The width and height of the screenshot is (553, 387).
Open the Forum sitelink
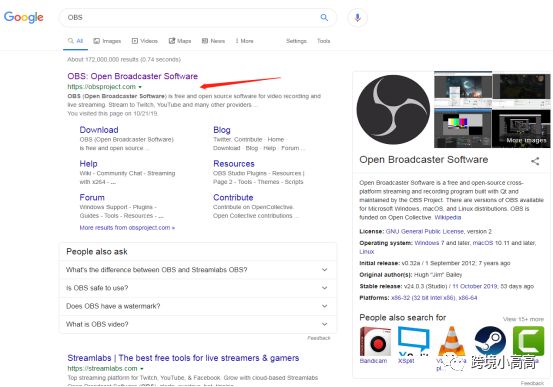coord(92,198)
